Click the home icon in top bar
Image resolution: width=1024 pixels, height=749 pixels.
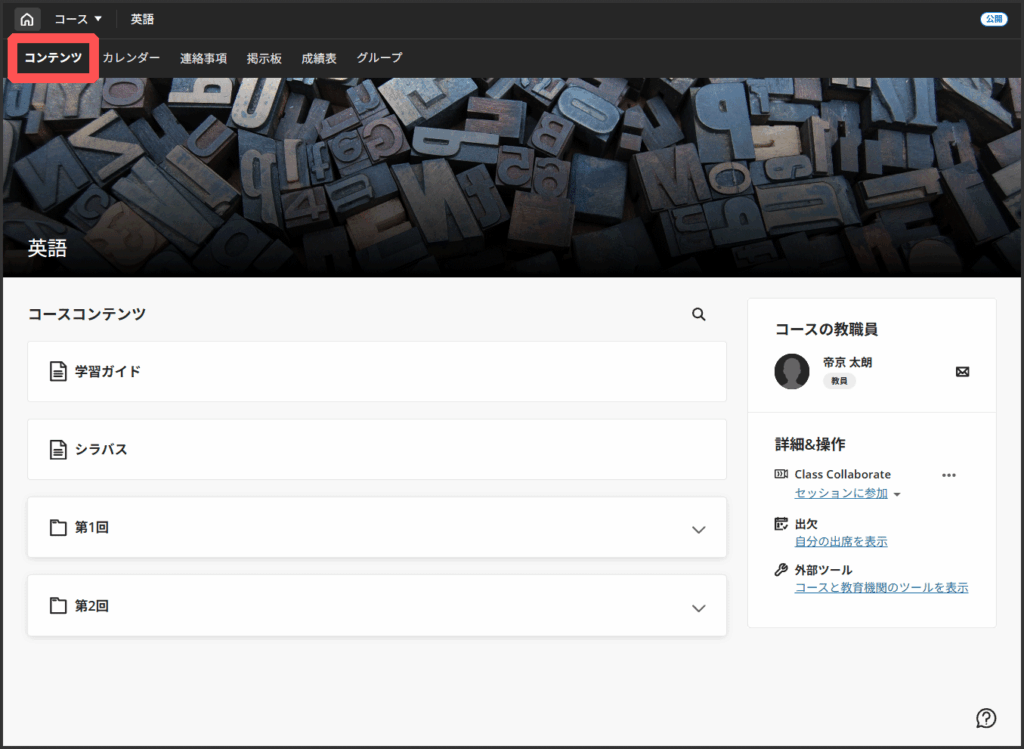[27, 19]
